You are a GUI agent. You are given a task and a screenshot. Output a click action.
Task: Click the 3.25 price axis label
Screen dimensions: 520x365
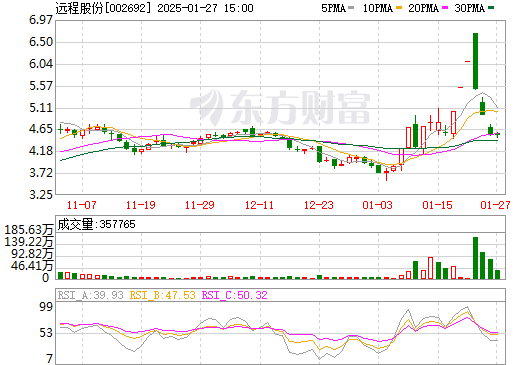(x=41, y=194)
